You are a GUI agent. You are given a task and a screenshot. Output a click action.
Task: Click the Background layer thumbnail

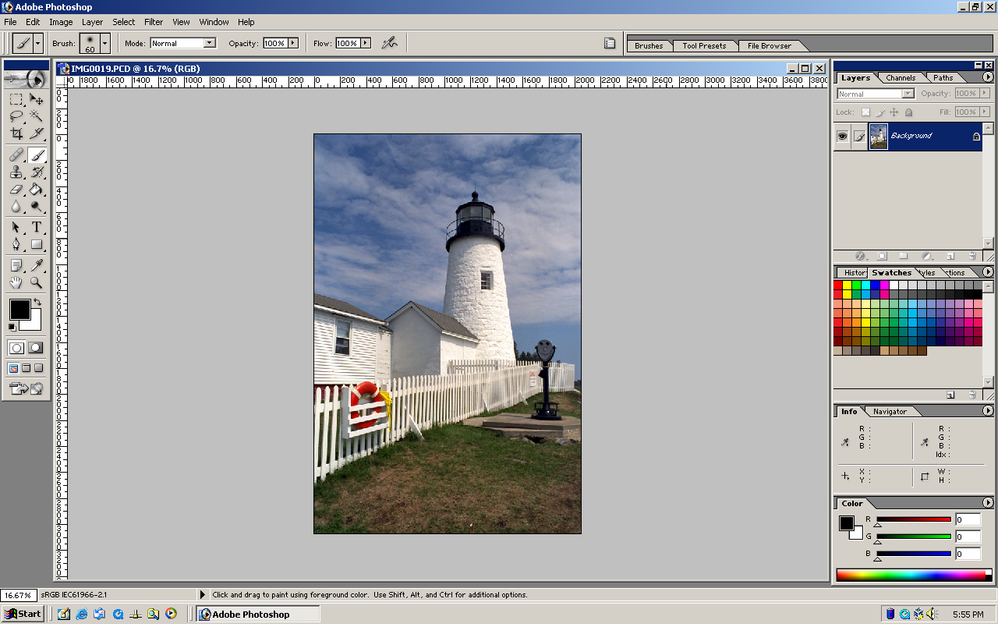coord(878,136)
